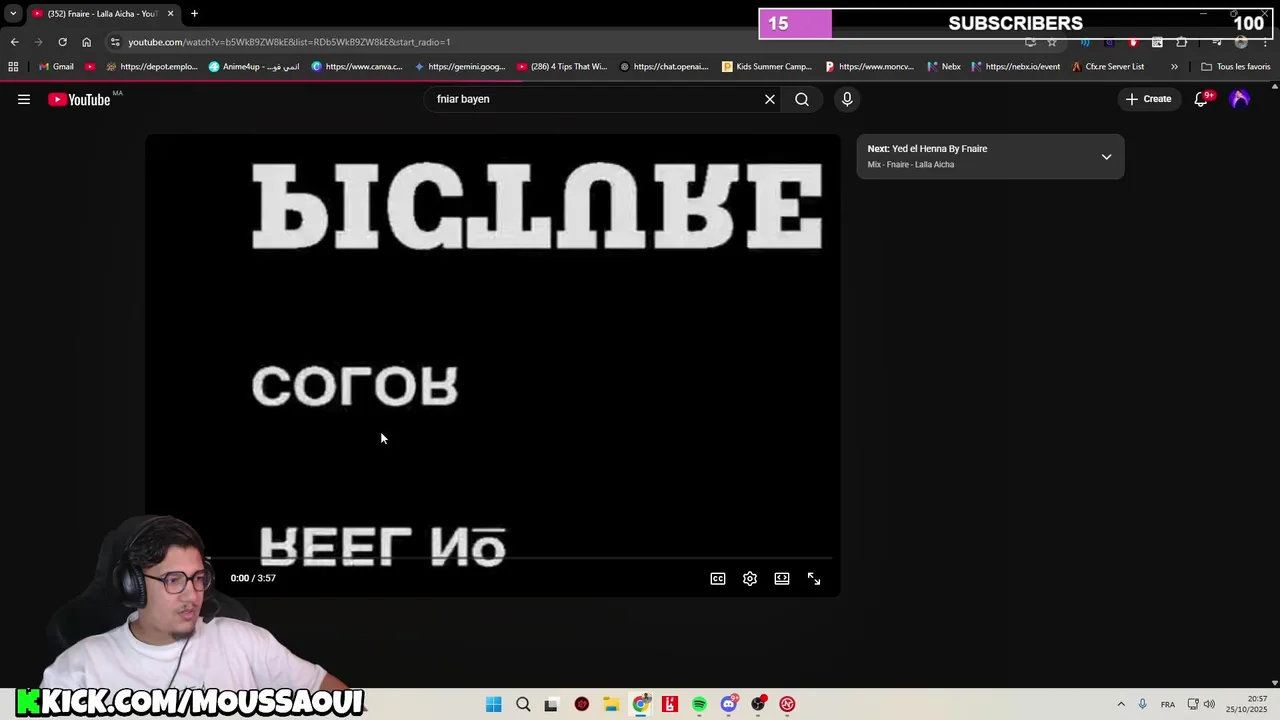Open YouTube notifications bell

click(x=1202, y=99)
